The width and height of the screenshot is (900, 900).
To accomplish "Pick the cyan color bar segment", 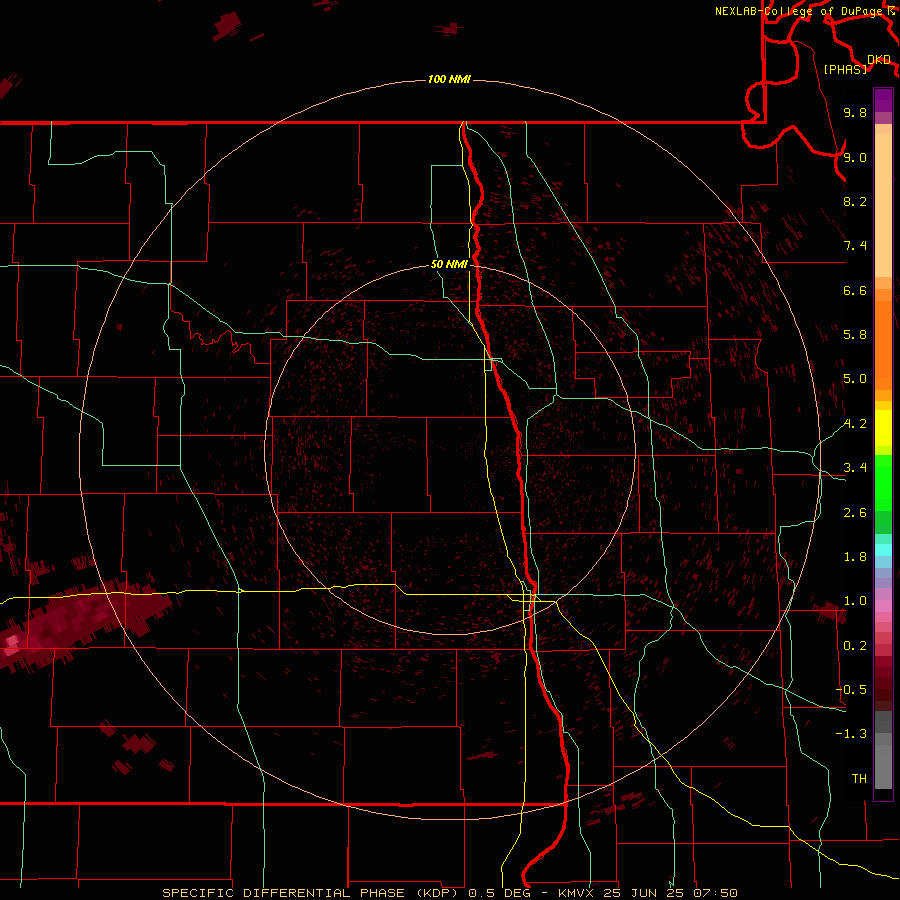I will click(x=883, y=550).
